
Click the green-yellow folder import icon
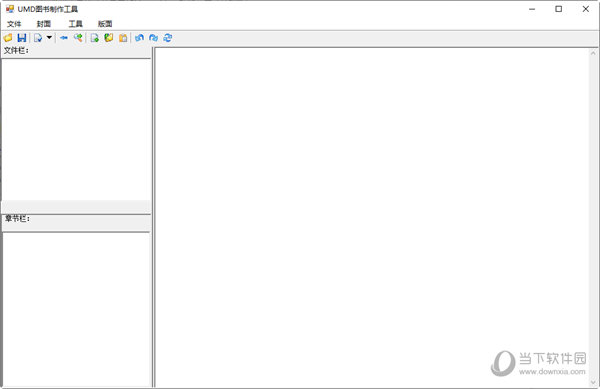click(x=109, y=38)
